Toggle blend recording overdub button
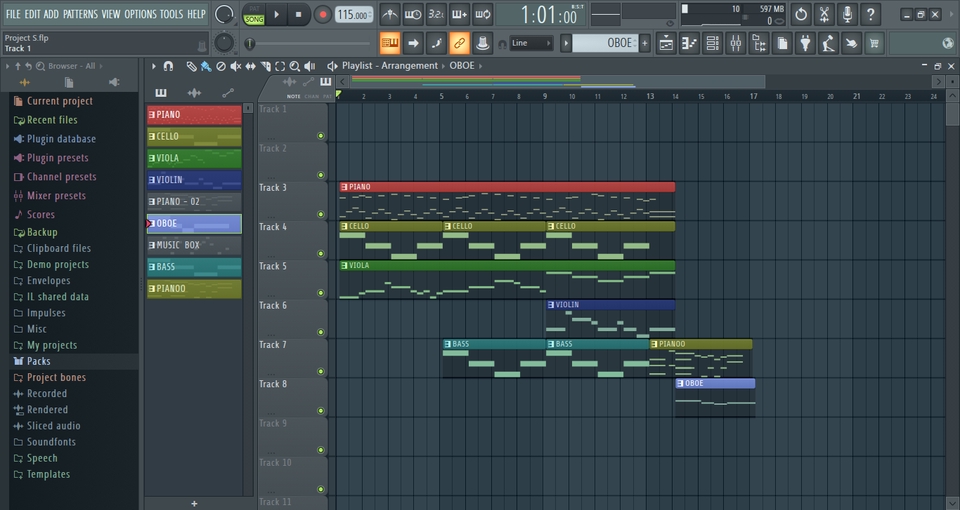 [459, 14]
